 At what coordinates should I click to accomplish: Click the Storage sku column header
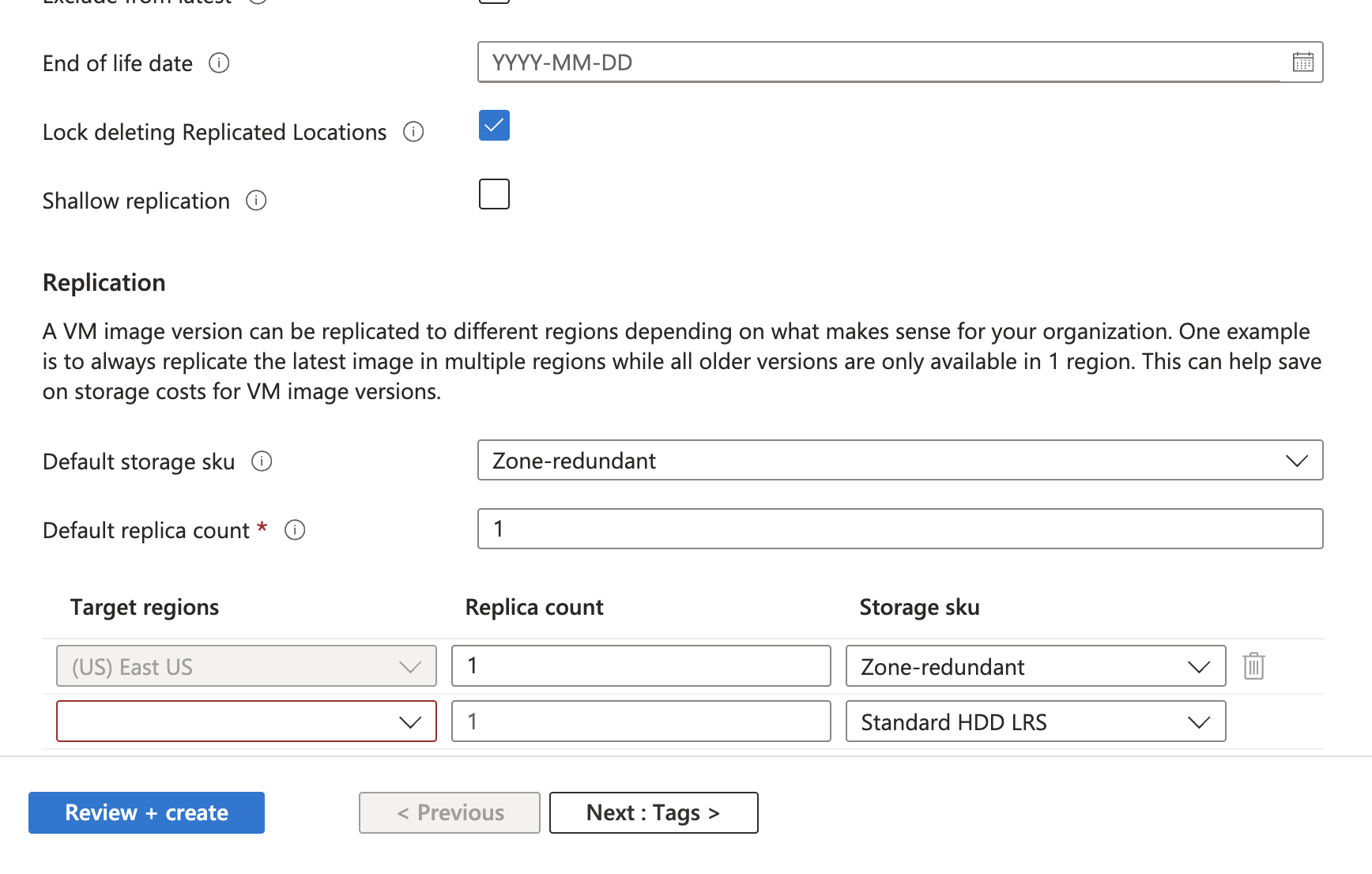[919, 607]
